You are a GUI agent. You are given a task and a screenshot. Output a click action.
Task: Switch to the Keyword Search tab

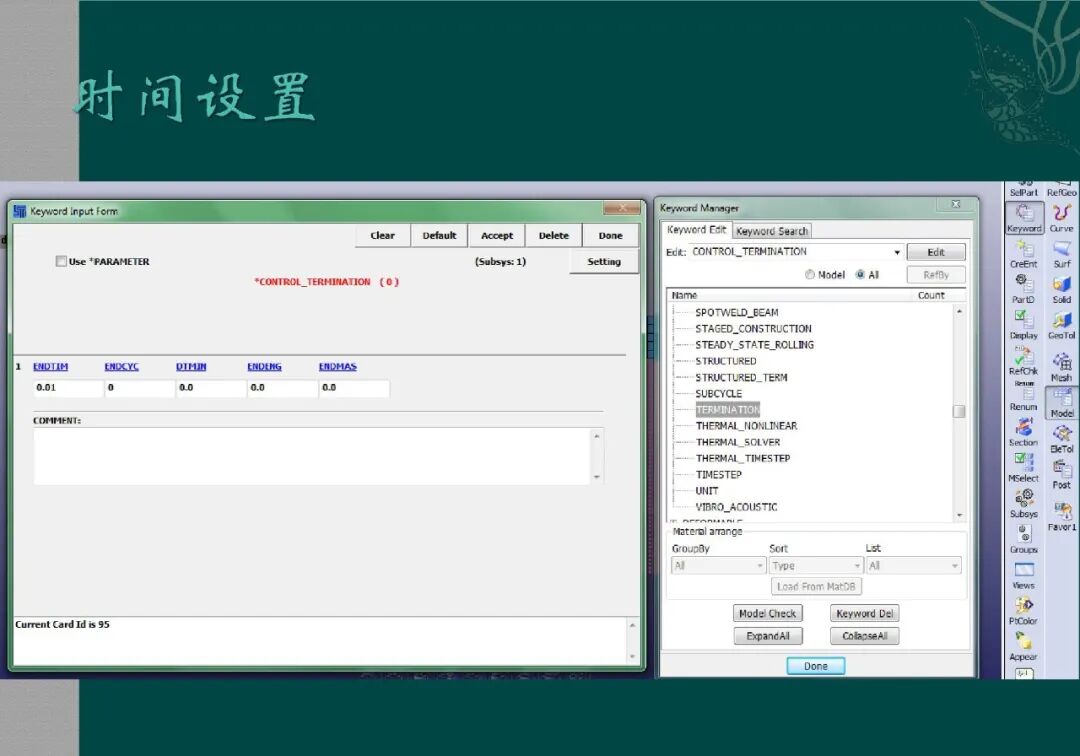click(x=771, y=231)
